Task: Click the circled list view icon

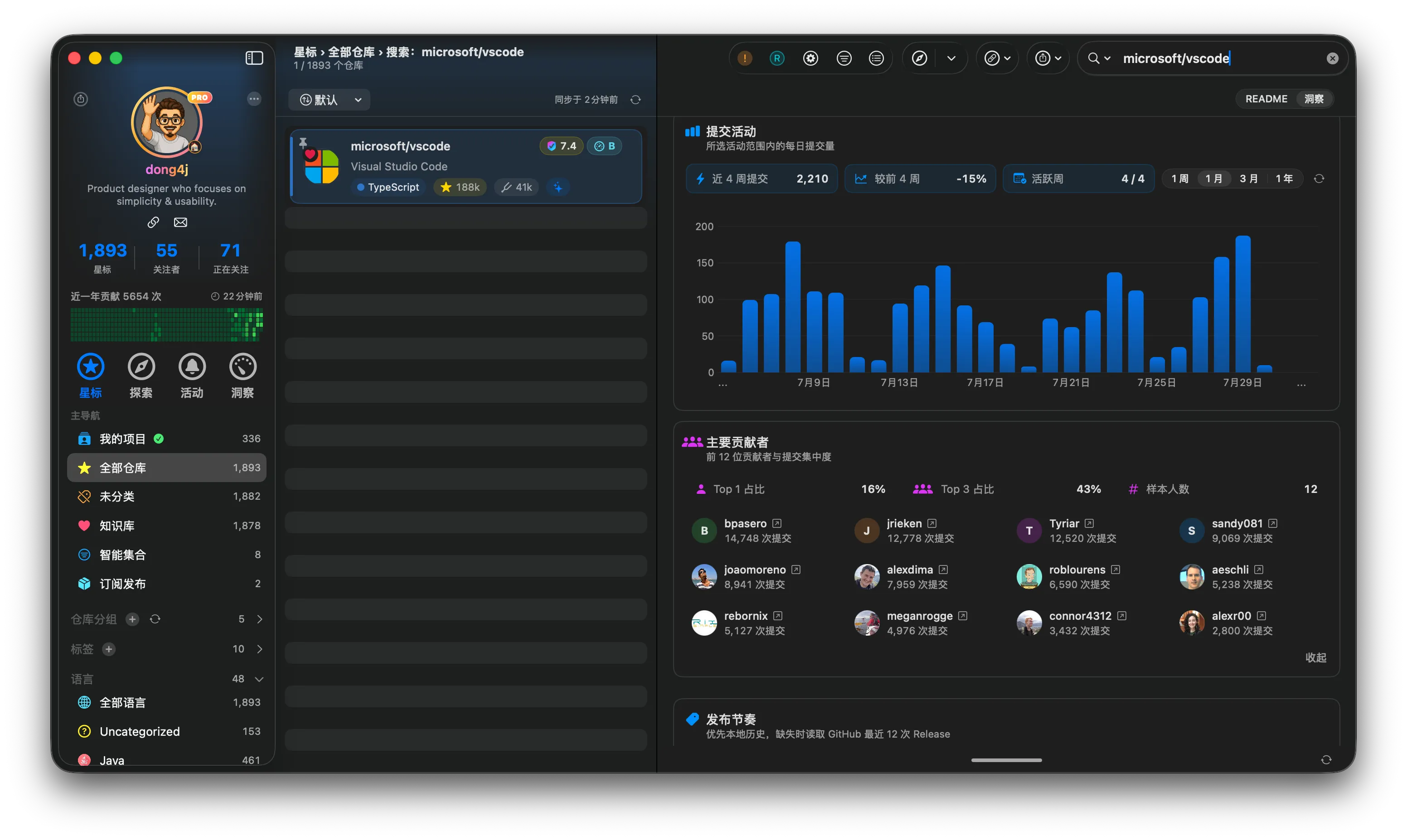Action: click(876, 58)
